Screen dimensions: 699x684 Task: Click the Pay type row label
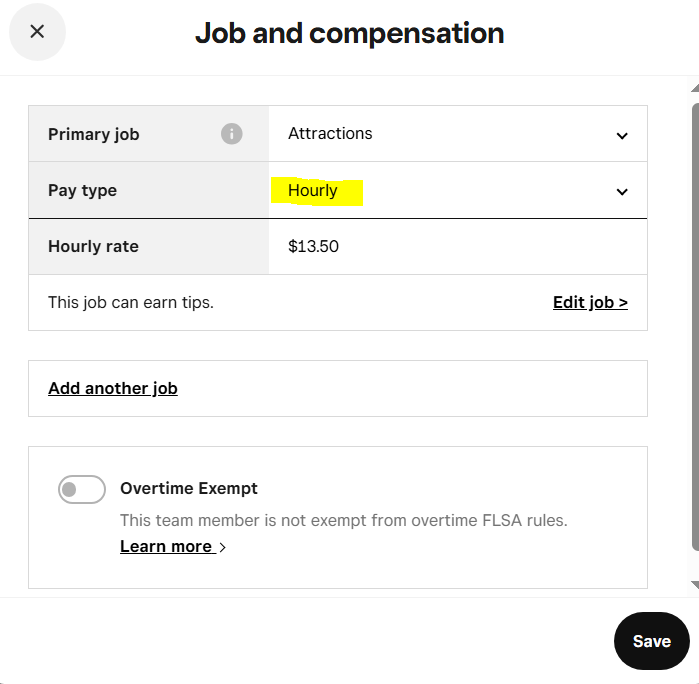click(x=82, y=190)
